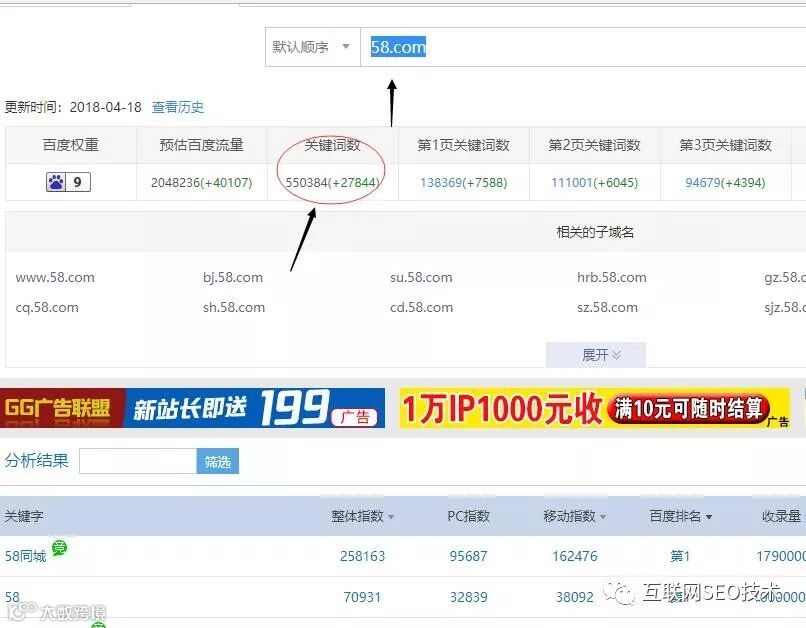Click the 第2页关键词数 column header
Image resolution: width=806 pixels, height=628 pixels.
pyautogui.click(x=595, y=145)
